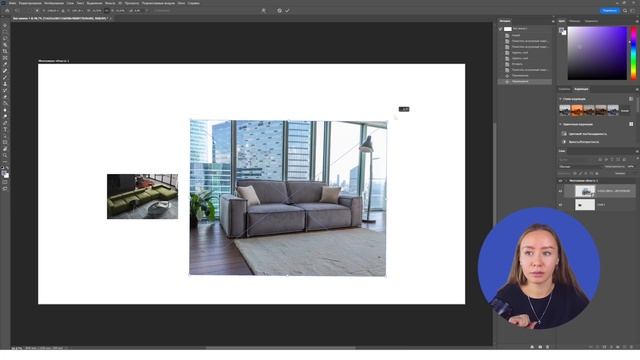Select the Pen tool

5,123
